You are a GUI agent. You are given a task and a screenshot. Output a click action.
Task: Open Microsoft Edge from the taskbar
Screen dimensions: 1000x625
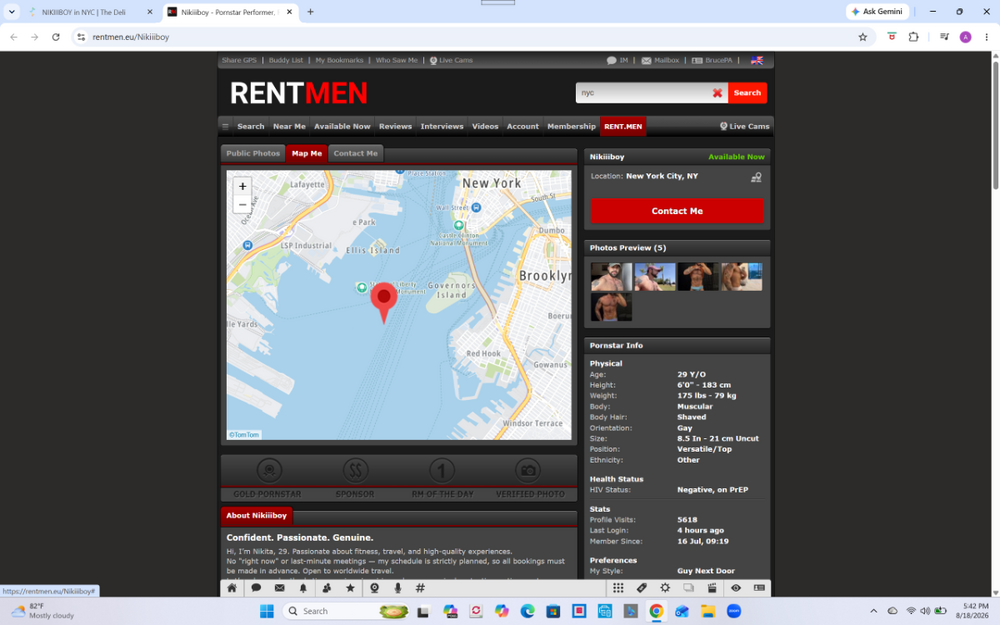coord(527,611)
